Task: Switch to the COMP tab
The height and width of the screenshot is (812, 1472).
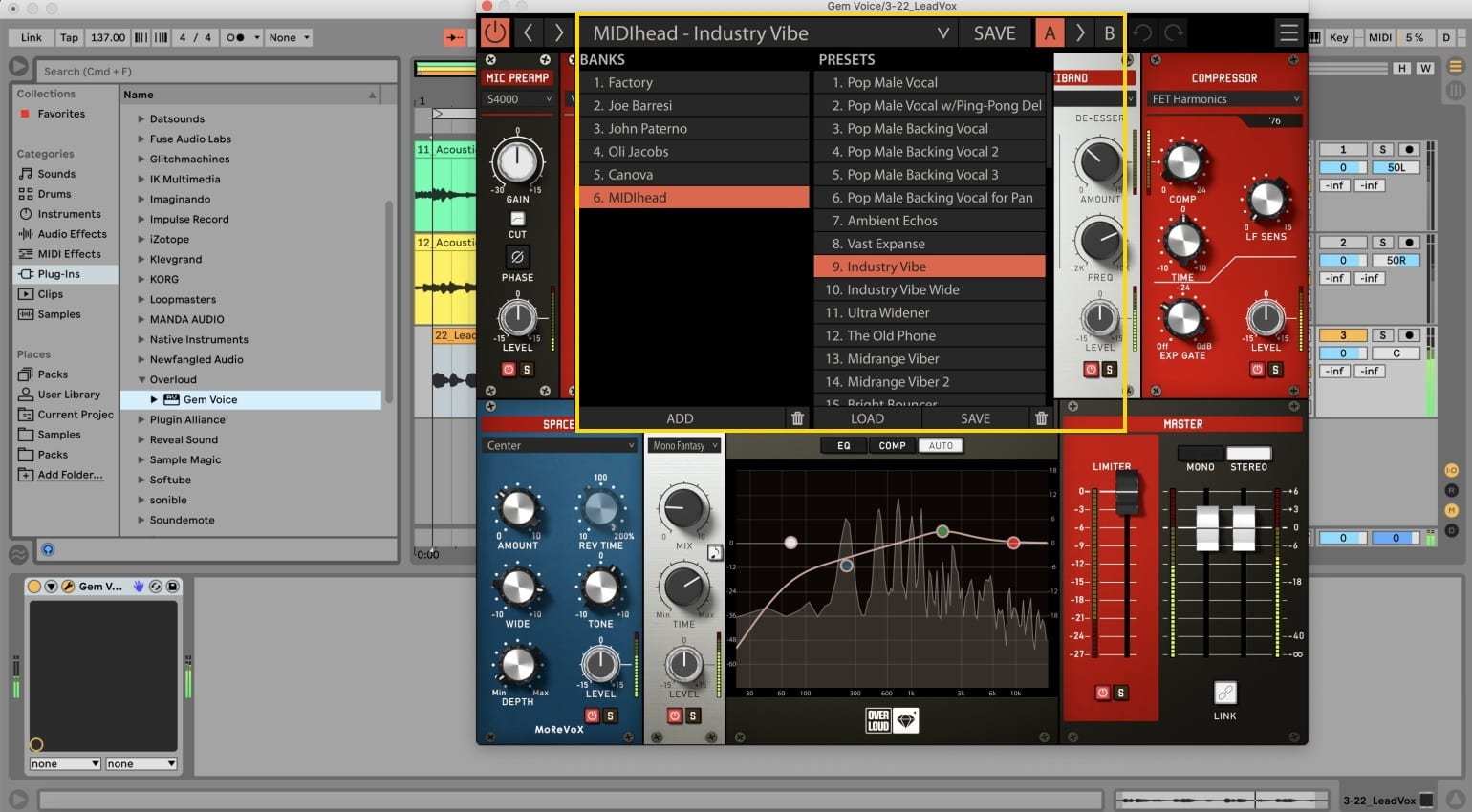Action: (892, 445)
